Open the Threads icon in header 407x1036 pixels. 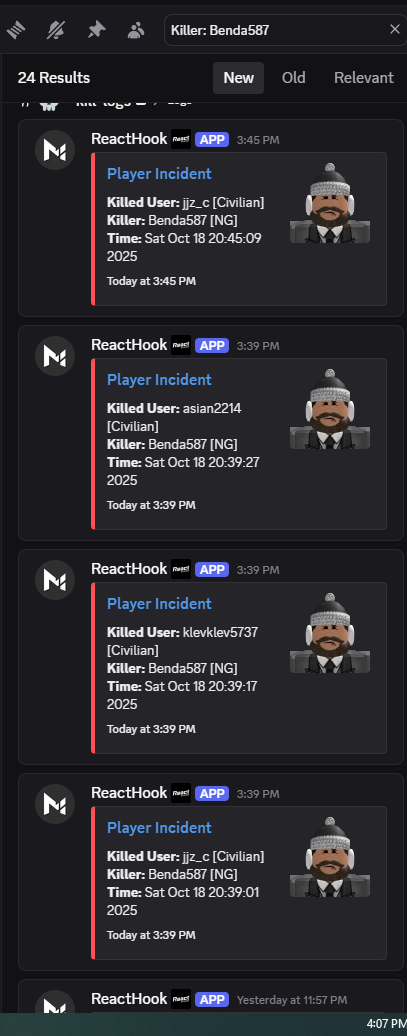click(x=17, y=30)
